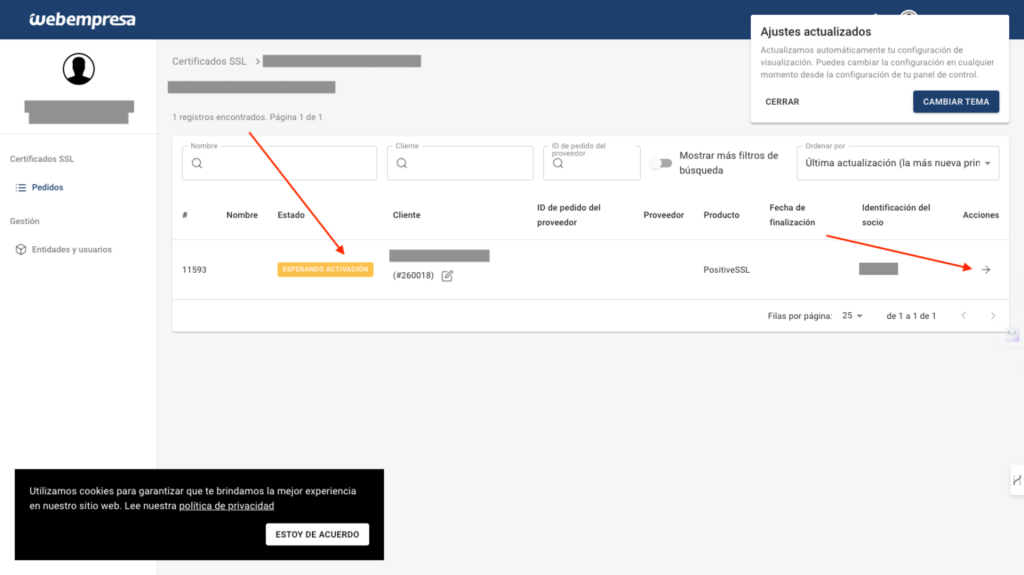Go to the next page arrow

[x=993, y=316]
